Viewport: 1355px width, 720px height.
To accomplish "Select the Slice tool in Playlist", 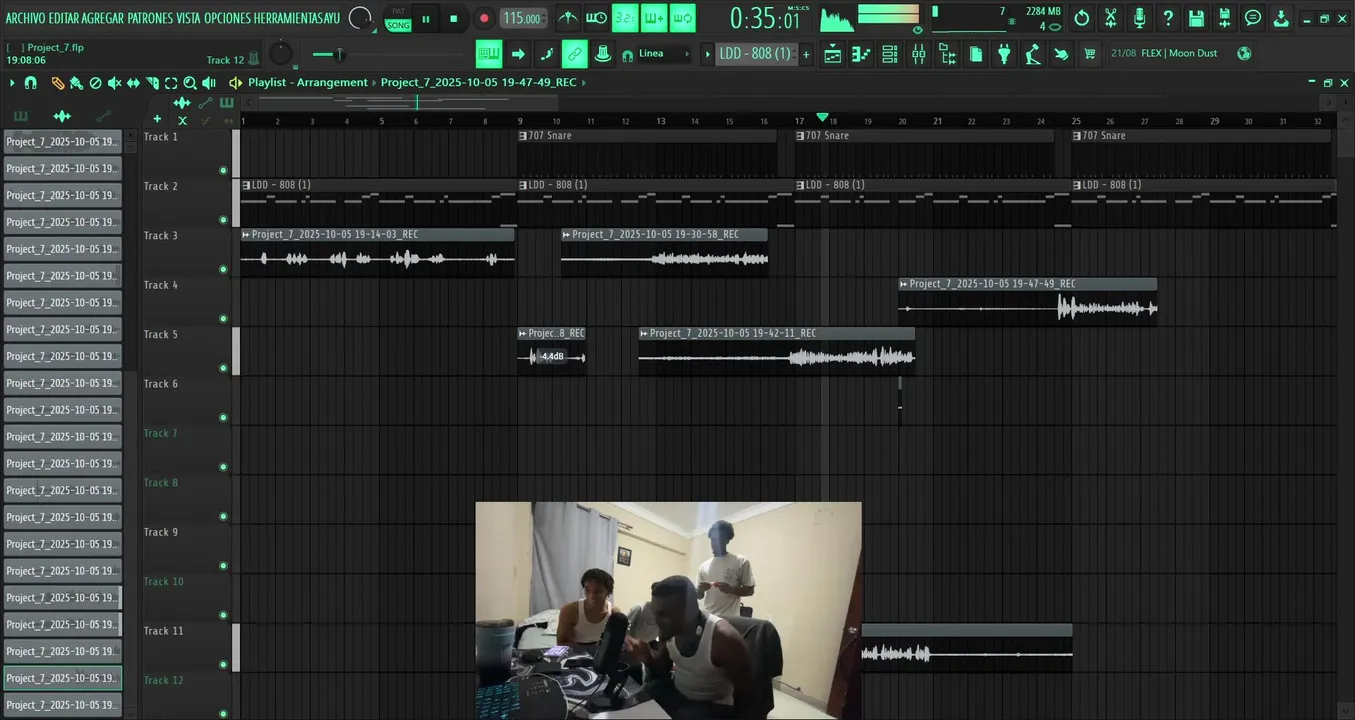I will pyautogui.click(x=152, y=83).
